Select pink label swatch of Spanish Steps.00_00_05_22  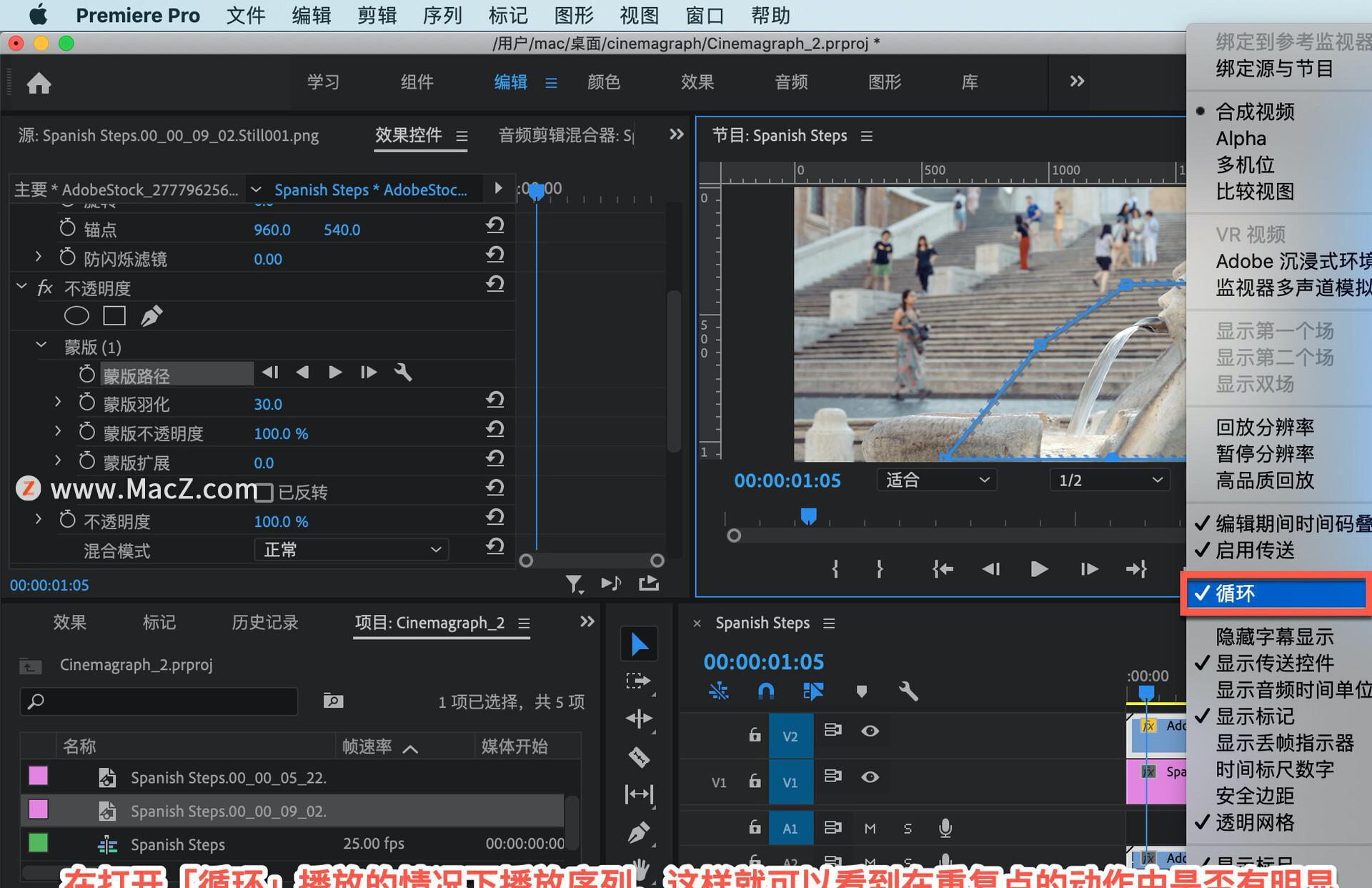tap(38, 776)
